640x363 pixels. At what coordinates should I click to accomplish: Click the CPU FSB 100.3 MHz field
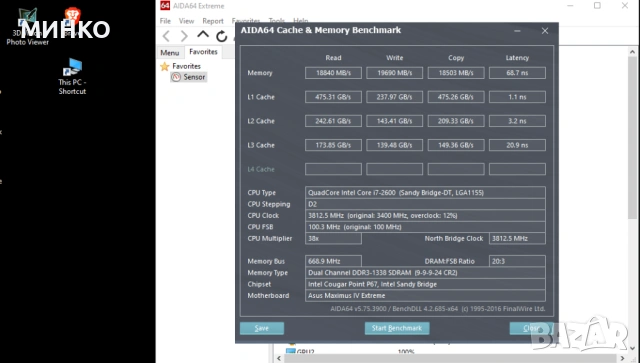pos(425,227)
